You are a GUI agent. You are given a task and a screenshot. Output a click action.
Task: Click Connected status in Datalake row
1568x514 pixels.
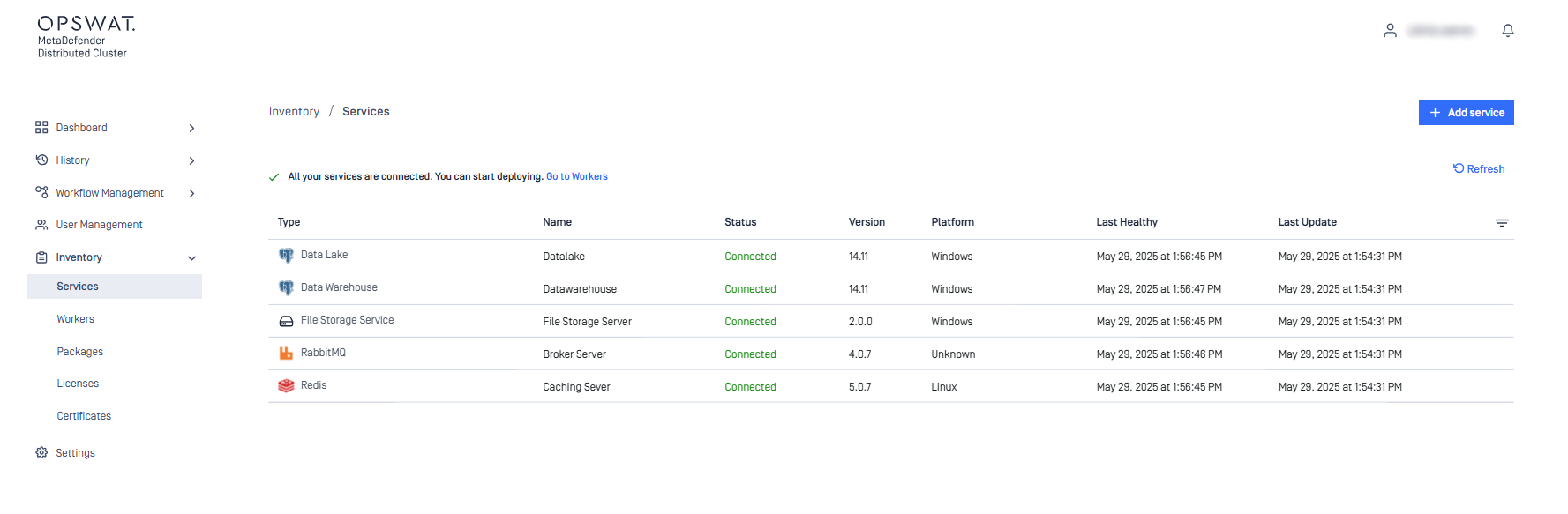click(x=750, y=257)
